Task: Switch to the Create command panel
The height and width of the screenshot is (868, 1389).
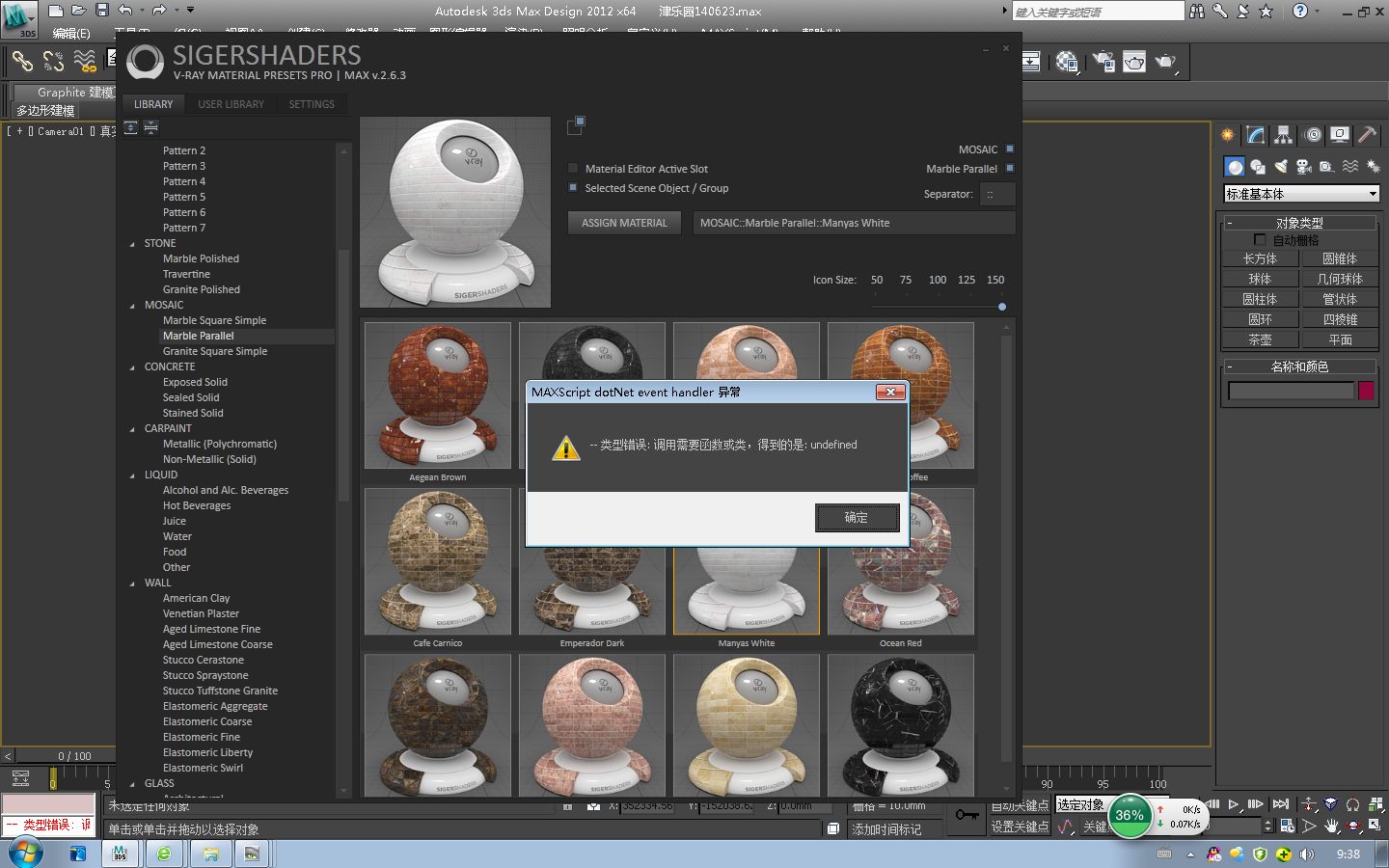Action: click(1227, 135)
